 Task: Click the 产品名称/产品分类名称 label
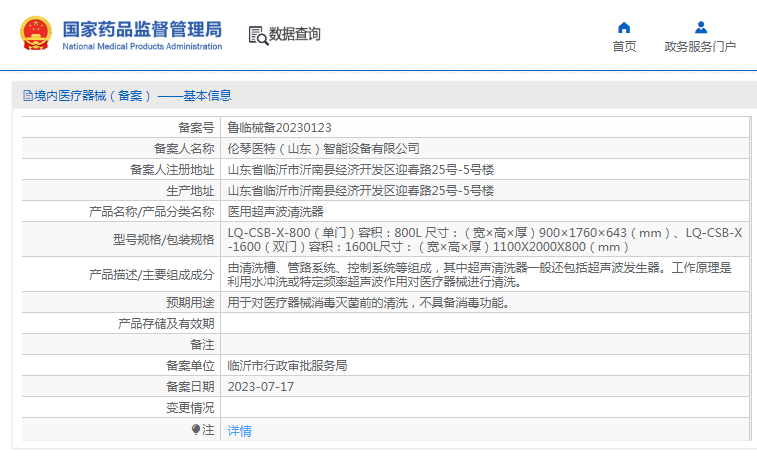tap(152, 211)
